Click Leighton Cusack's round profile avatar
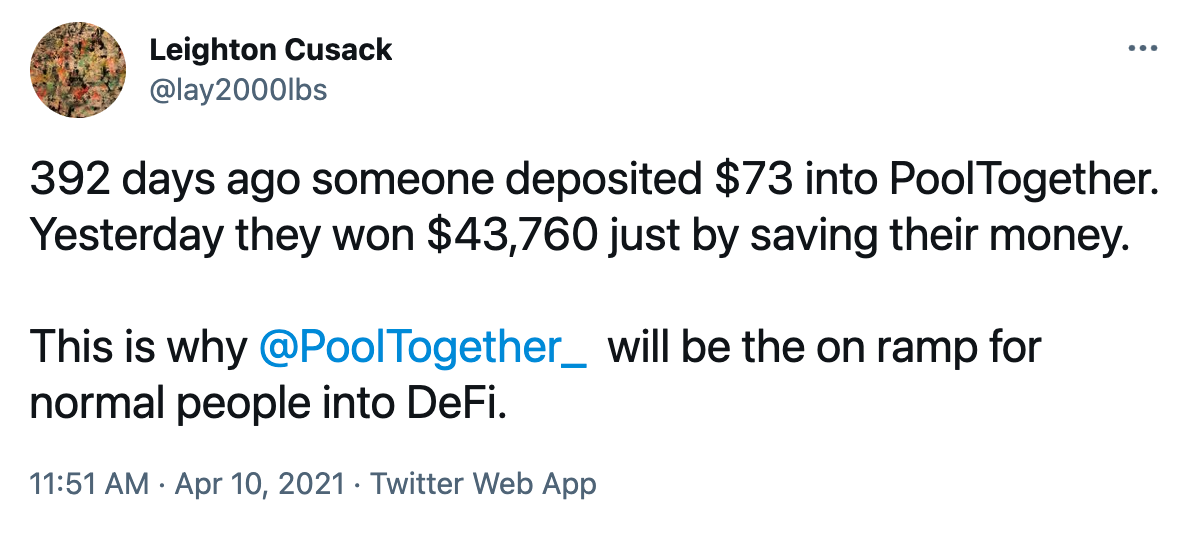The height and width of the screenshot is (534, 1190). tap(78, 70)
